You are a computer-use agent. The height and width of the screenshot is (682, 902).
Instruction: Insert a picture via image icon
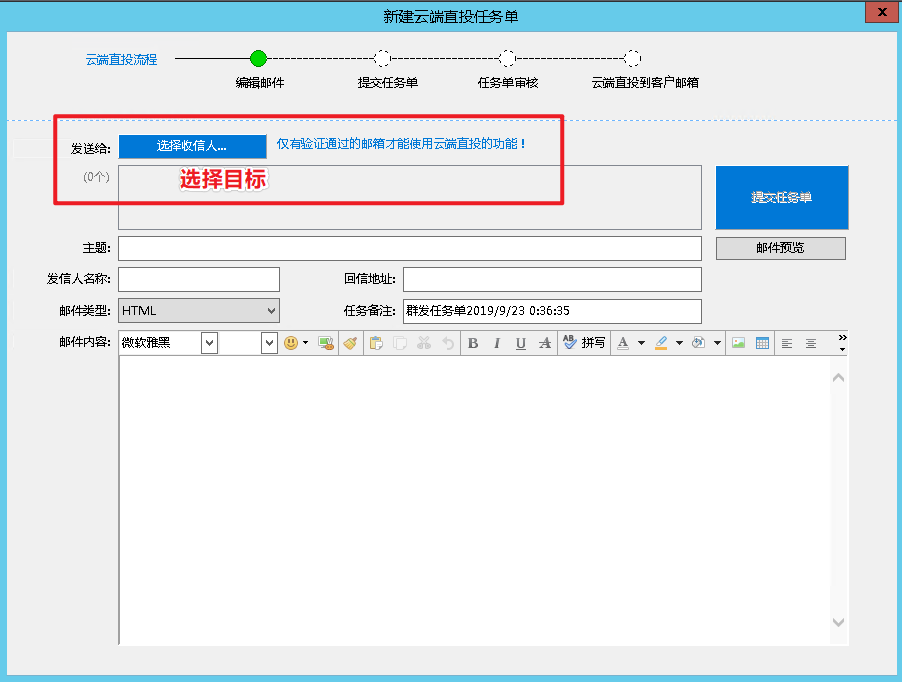coord(739,343)
